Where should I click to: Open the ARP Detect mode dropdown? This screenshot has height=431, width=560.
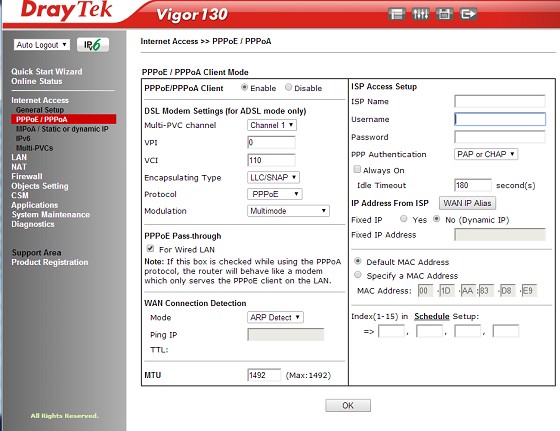275,317
